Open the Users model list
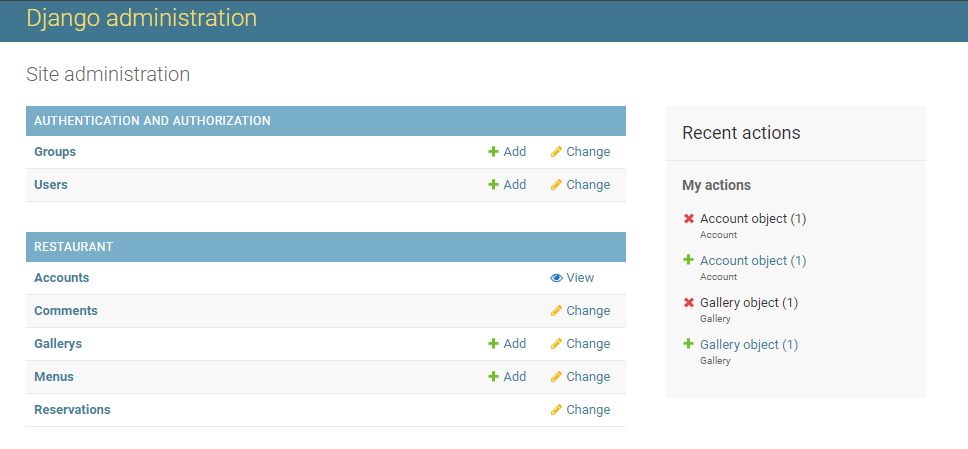Viewport: 968px width, 449px height. pyautogui.click(x=51, y=185)
